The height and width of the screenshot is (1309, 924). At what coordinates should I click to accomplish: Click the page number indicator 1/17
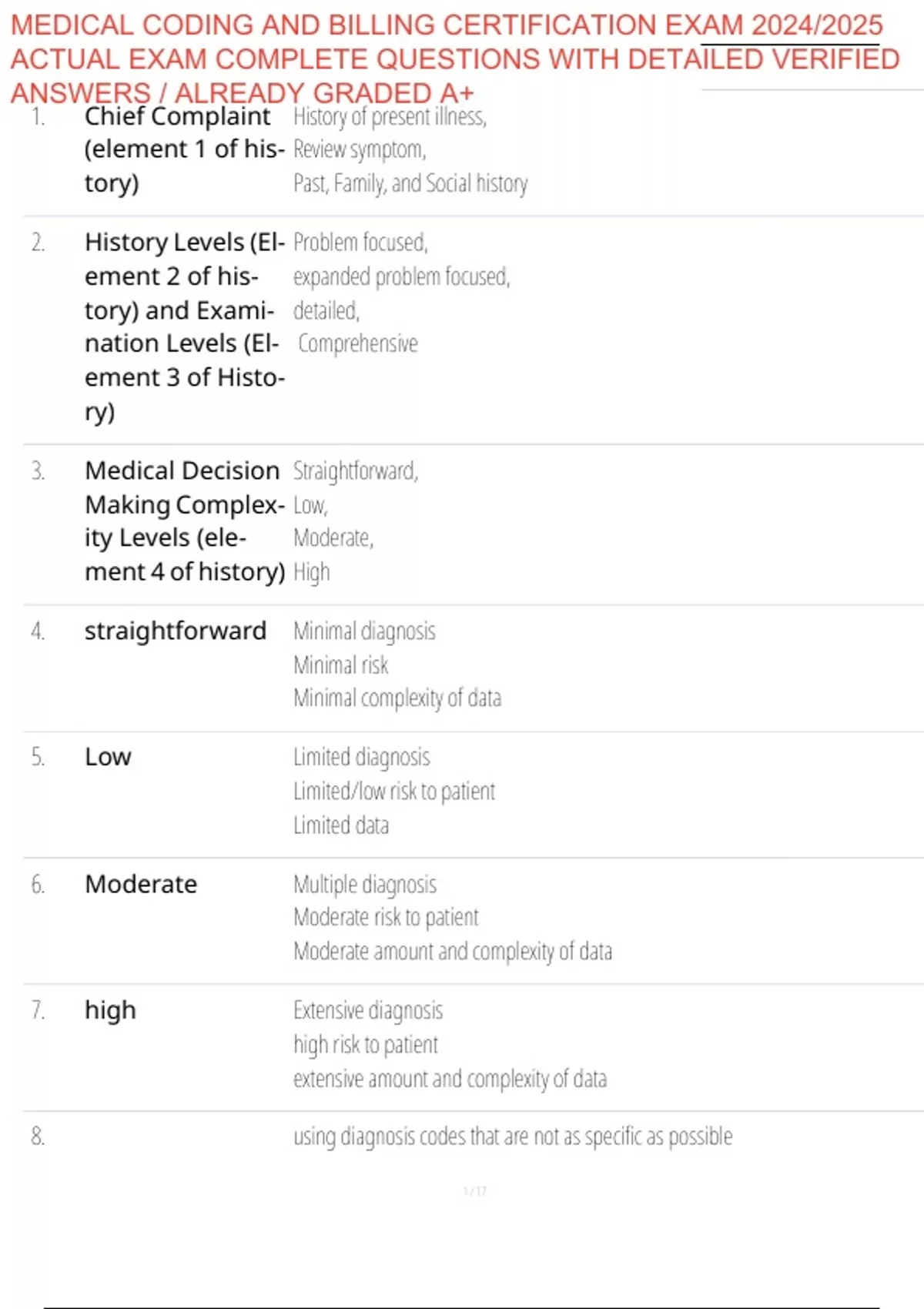[475, 1191]
